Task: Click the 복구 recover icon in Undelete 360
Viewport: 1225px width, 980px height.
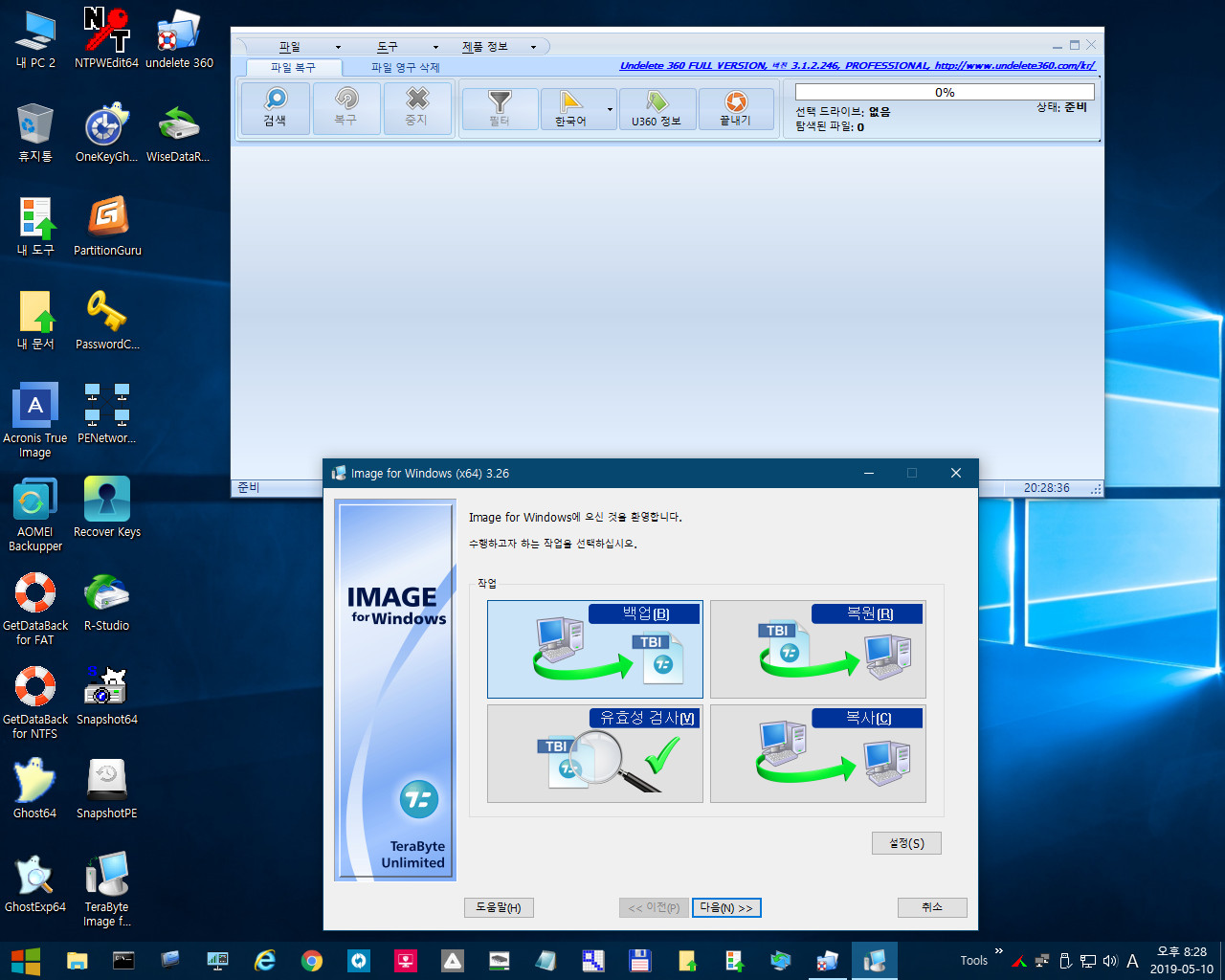Action: (x=346, y=107)
